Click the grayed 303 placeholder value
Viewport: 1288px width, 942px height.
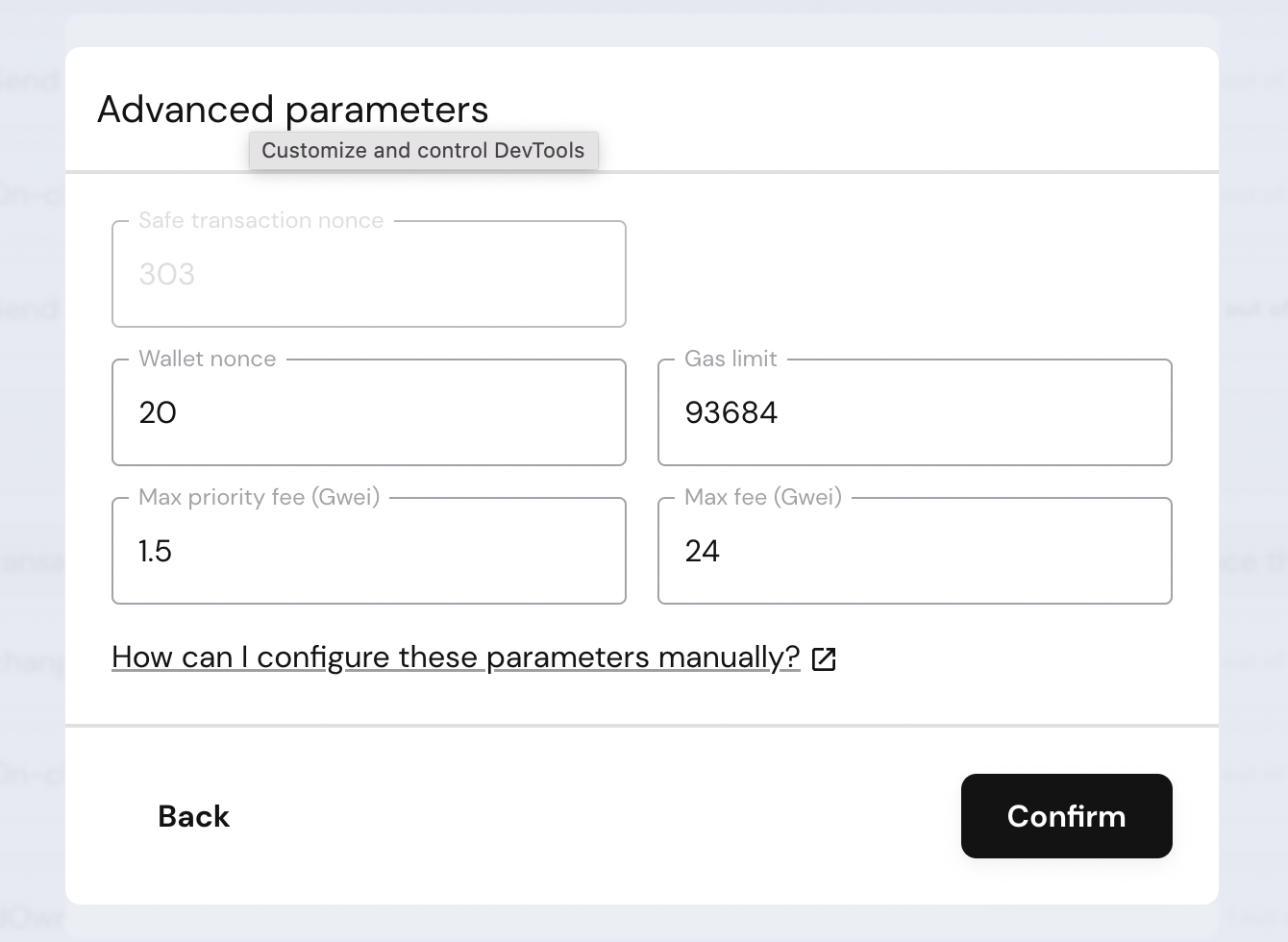pyautogui.click(x=165, y=274)
